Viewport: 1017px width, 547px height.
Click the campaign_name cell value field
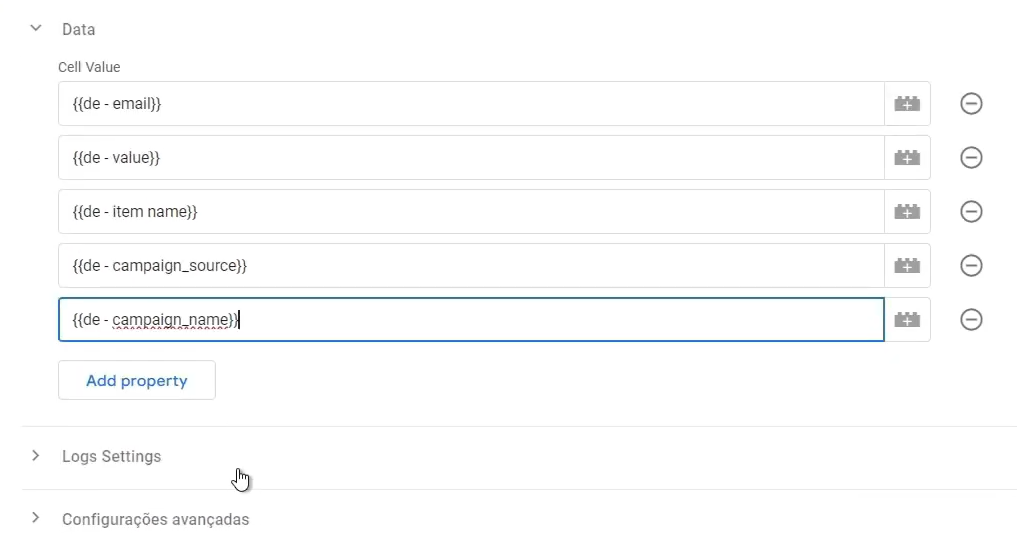pyautogui.click(x=470, y=320)
